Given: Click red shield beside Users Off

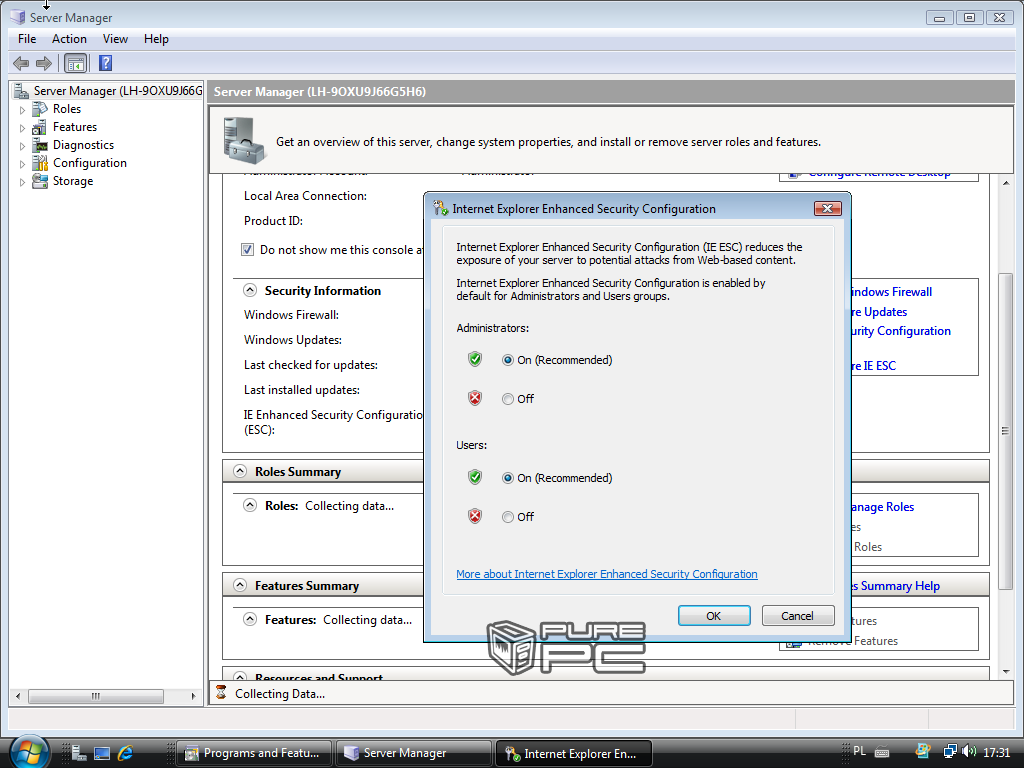Looking at the screenshot, I should (475, 516).
